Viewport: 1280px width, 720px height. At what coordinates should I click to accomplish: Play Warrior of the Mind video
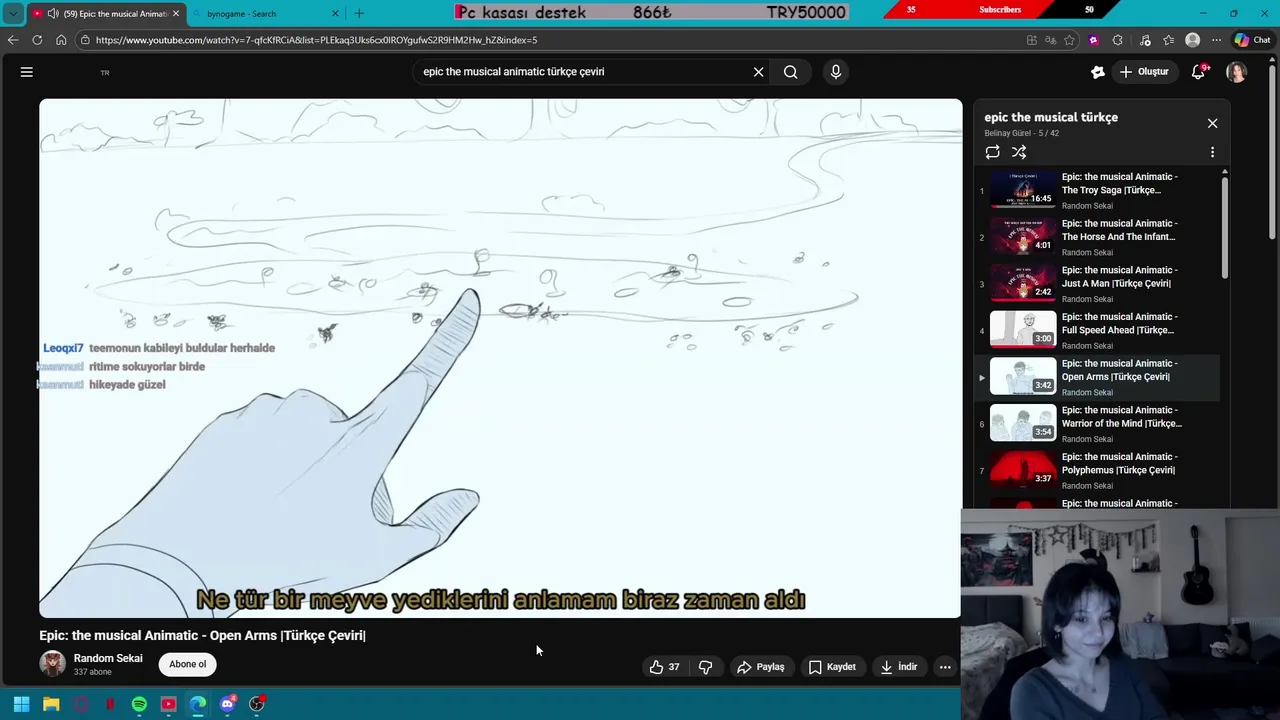click(1097, 424)
